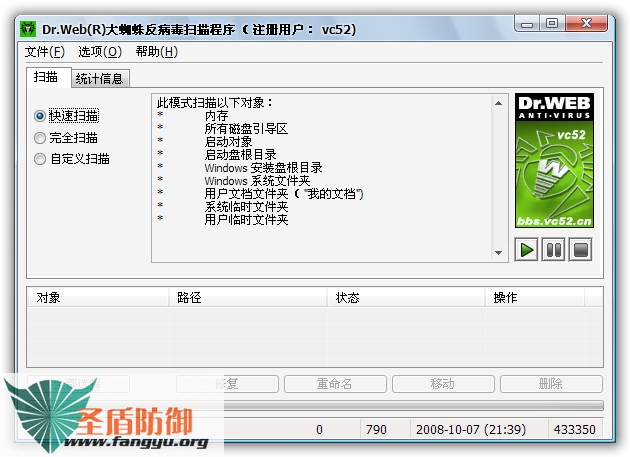Sort by 路径 column header
Screen dimensions: 630x457
pos(248,297)
